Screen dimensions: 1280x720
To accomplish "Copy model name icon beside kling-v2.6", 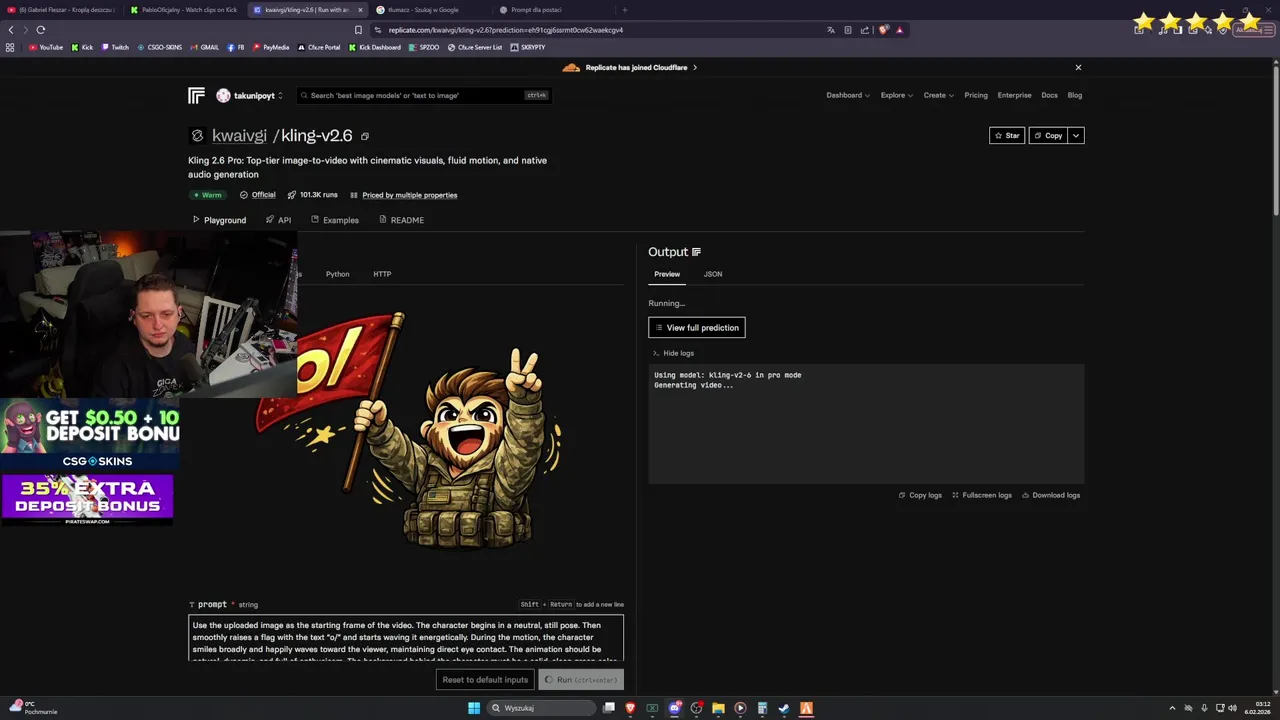I will pos(365,136).
